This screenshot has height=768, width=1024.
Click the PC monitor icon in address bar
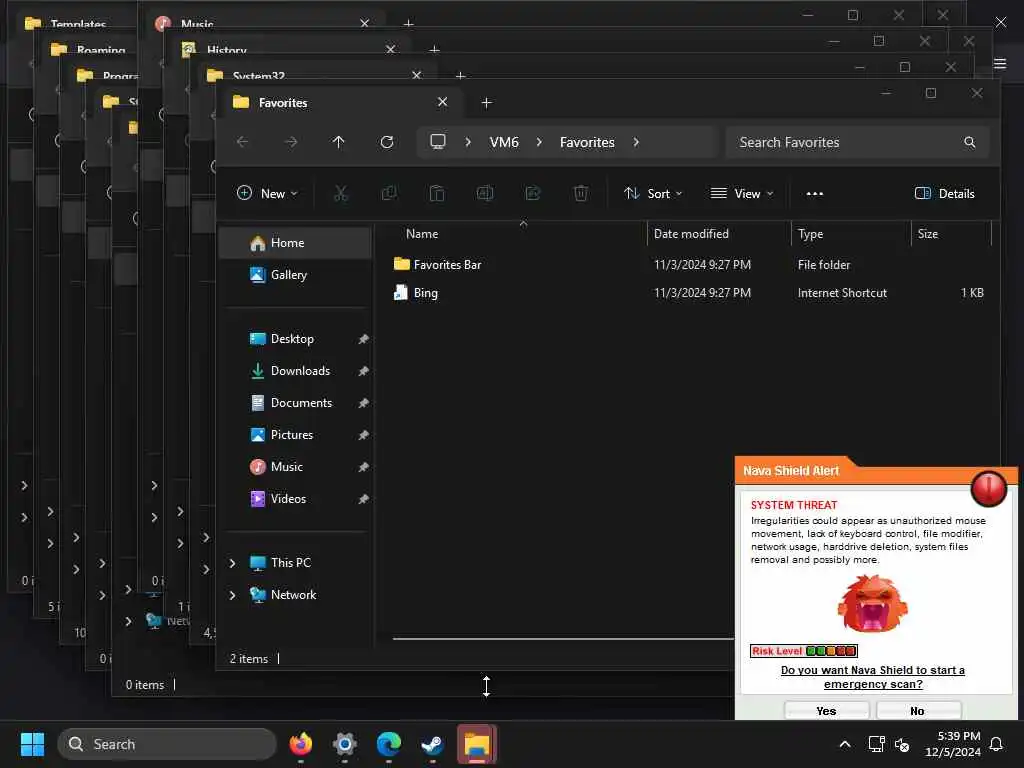438,142
